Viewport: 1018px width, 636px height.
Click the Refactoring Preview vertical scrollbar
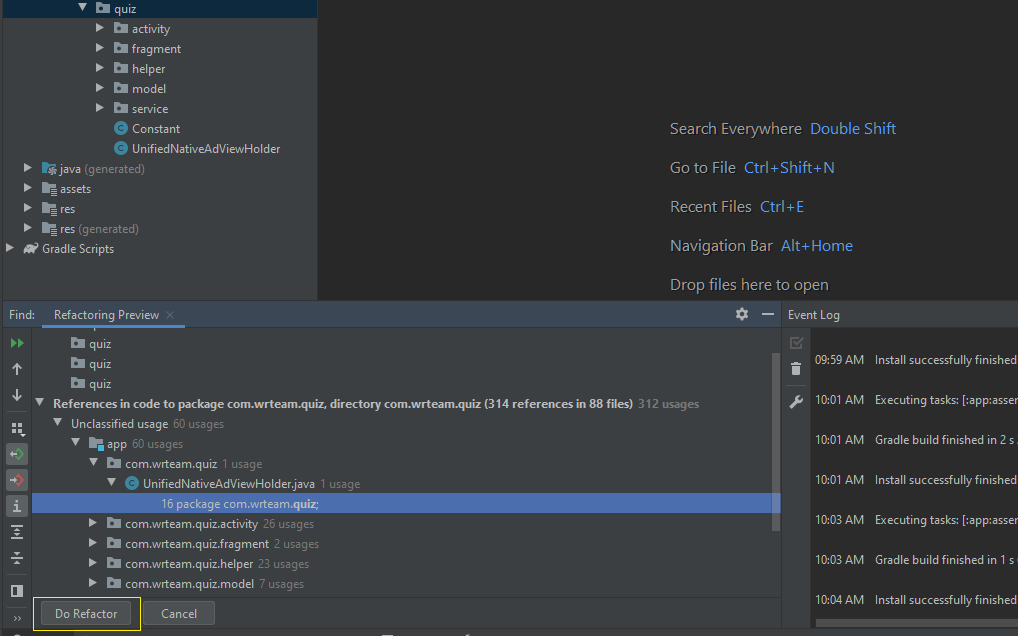[775, 441]
